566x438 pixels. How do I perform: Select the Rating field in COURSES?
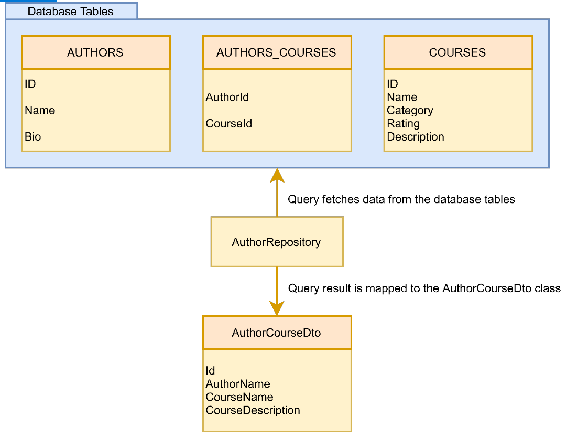coord(403,124)
